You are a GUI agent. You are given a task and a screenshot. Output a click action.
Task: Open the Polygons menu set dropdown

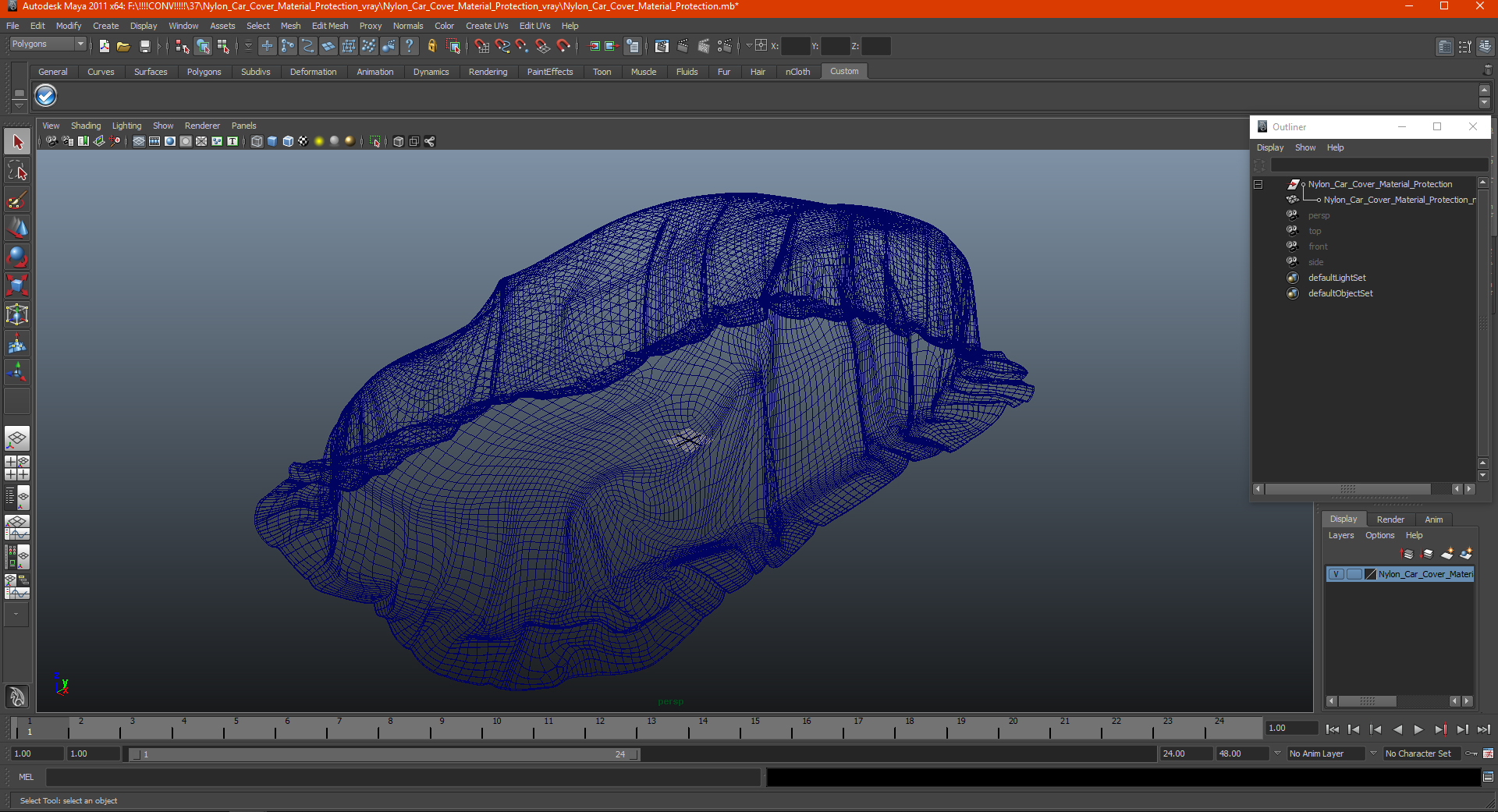click(47, 44)
